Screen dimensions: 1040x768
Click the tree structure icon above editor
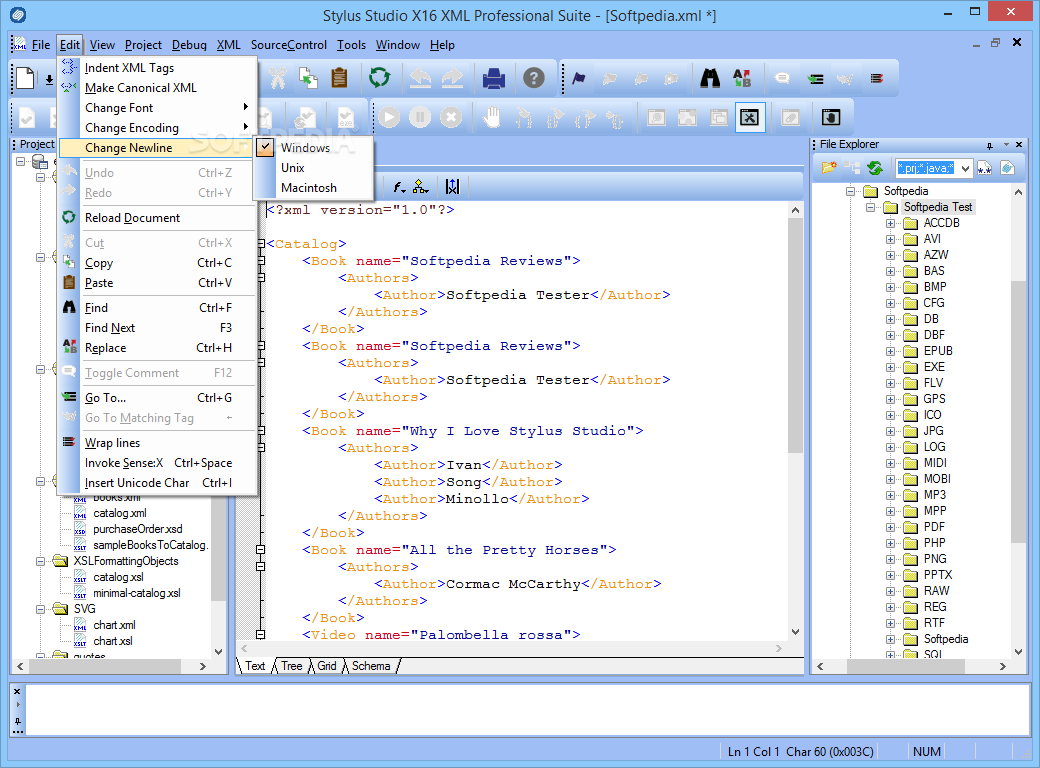(x=420, y=187)
